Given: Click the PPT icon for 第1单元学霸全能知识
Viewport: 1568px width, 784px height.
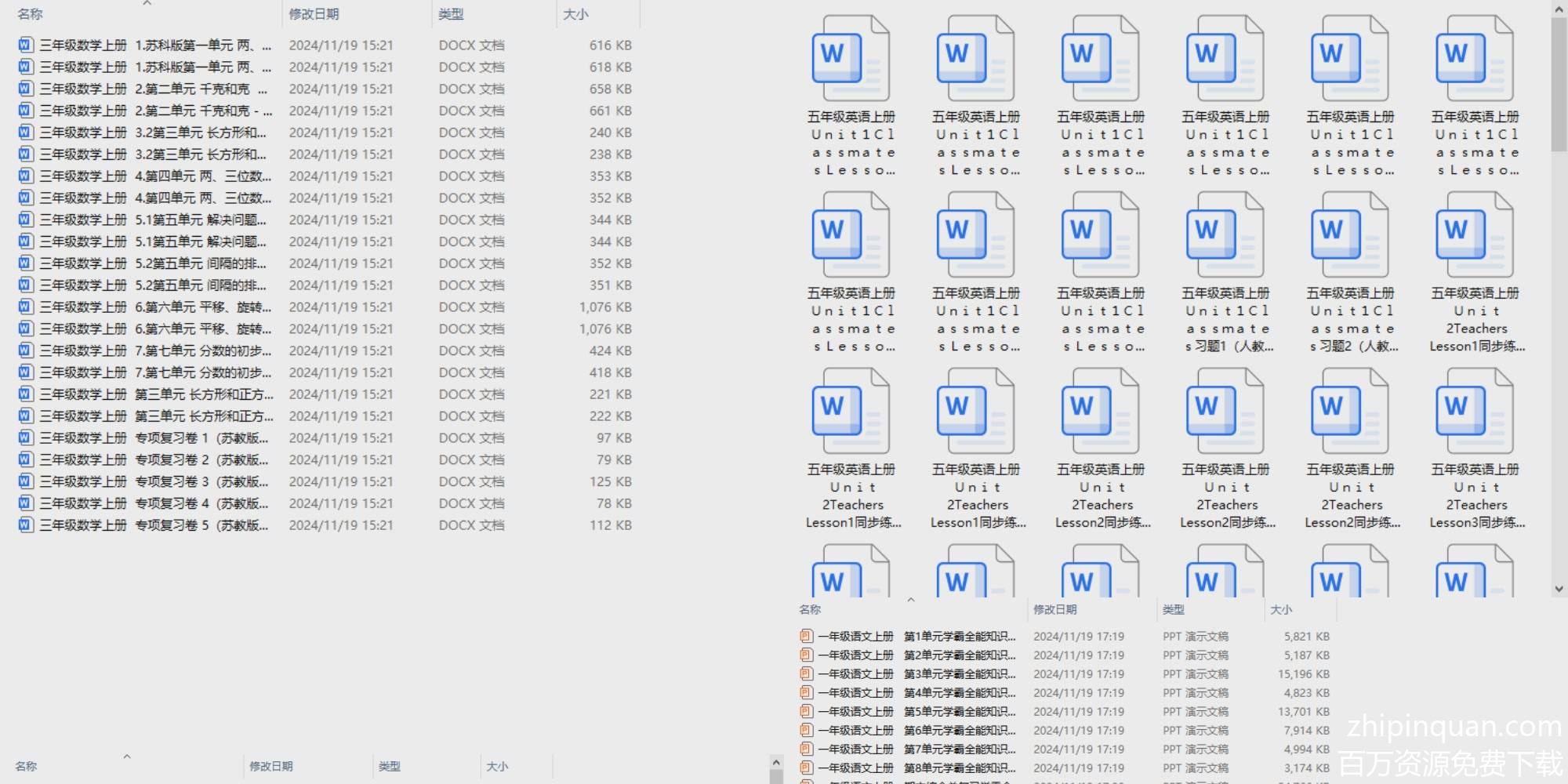Looking at the screenshot, I should pos(806,636).
